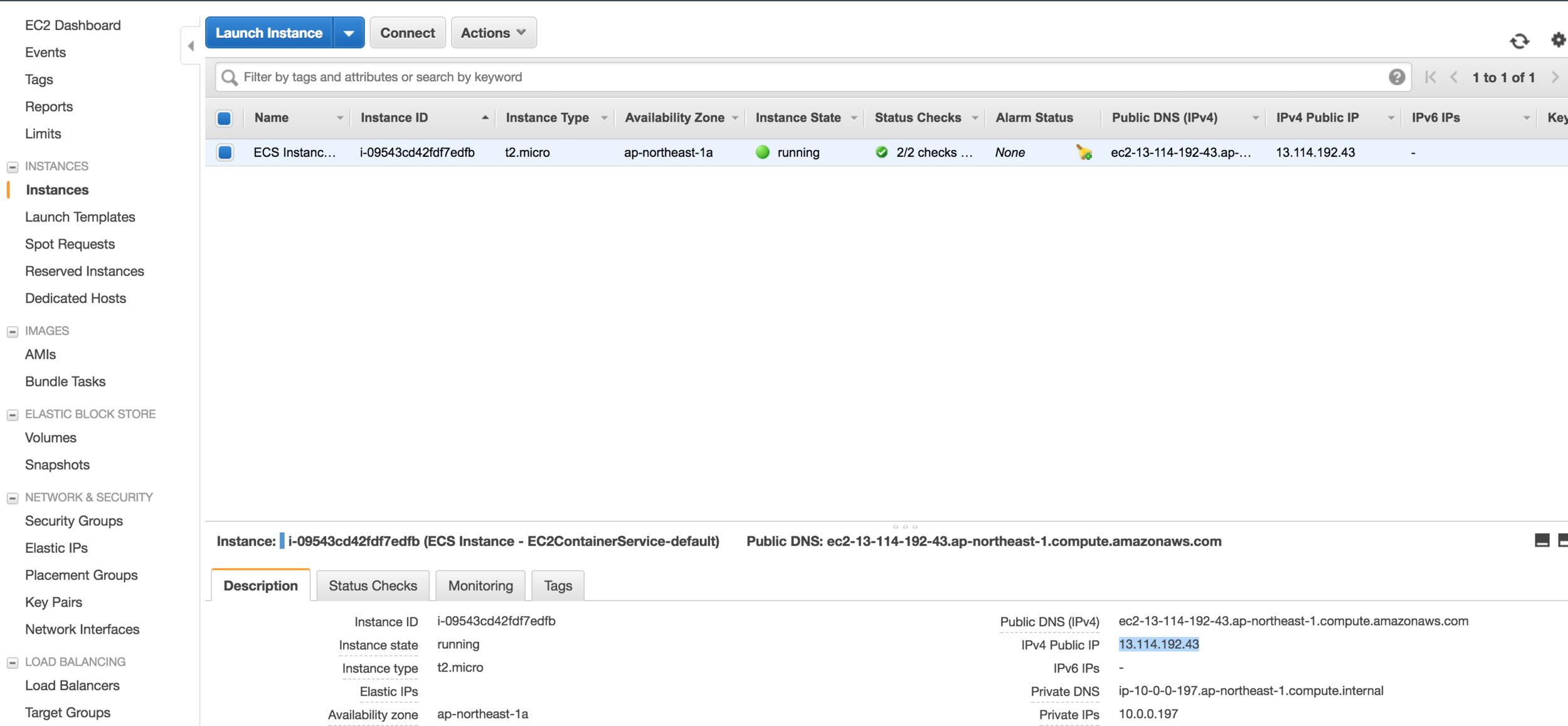This screenshot has width=1568, height=726.
Task: Open the Monitoring tab
Action: [x=480, y=585]
